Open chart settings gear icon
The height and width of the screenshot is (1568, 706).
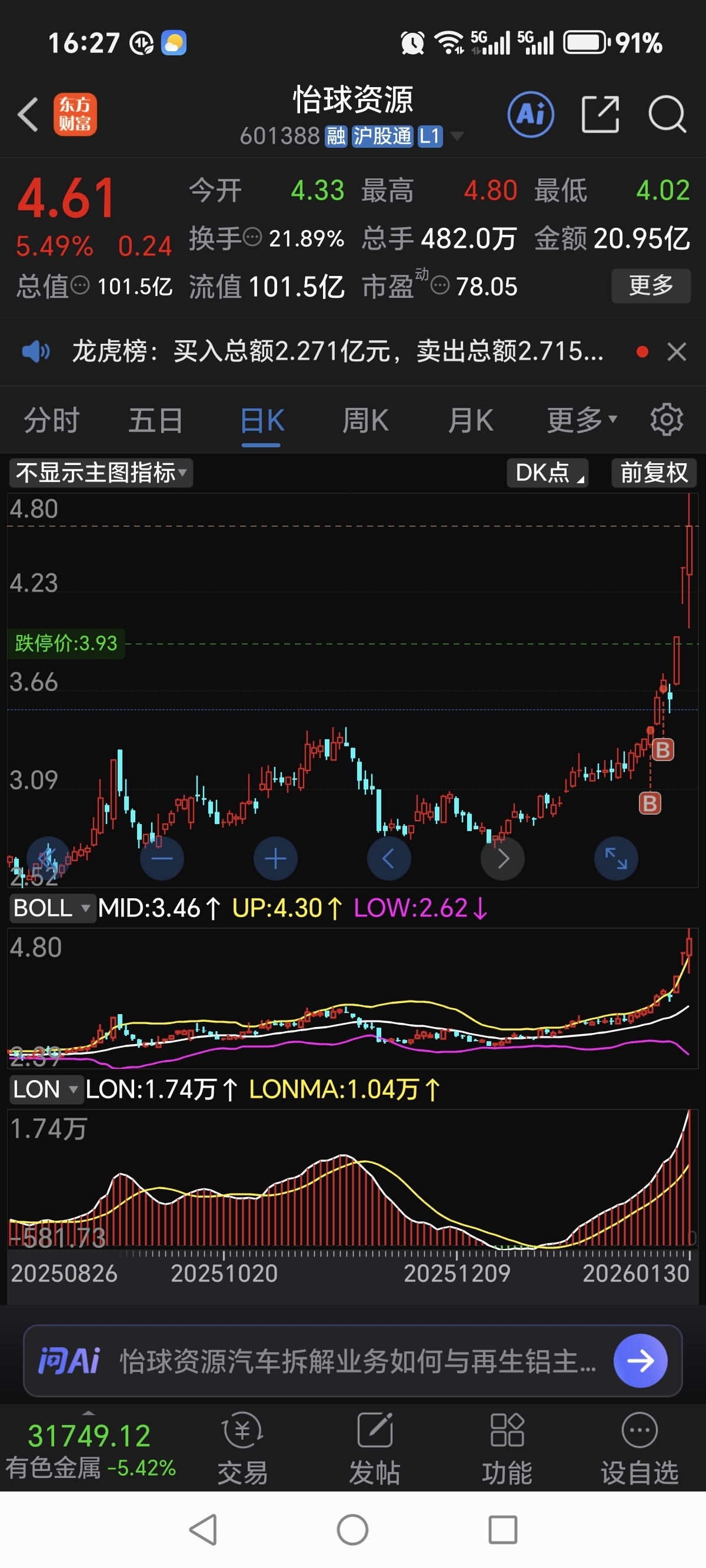[667, 420]
